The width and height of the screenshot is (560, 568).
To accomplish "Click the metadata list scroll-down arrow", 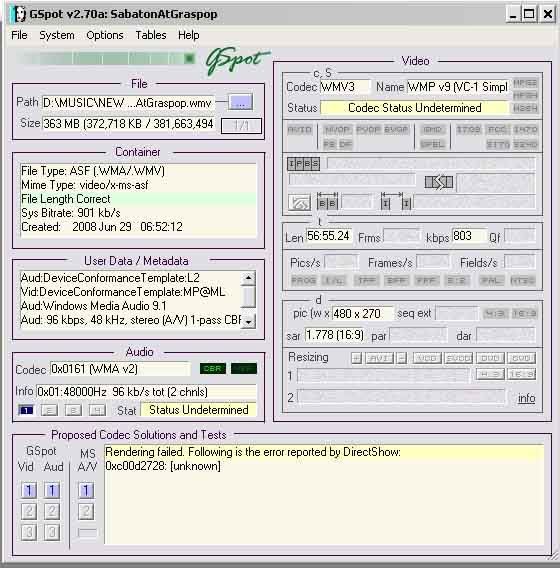I will click(248, 321).
